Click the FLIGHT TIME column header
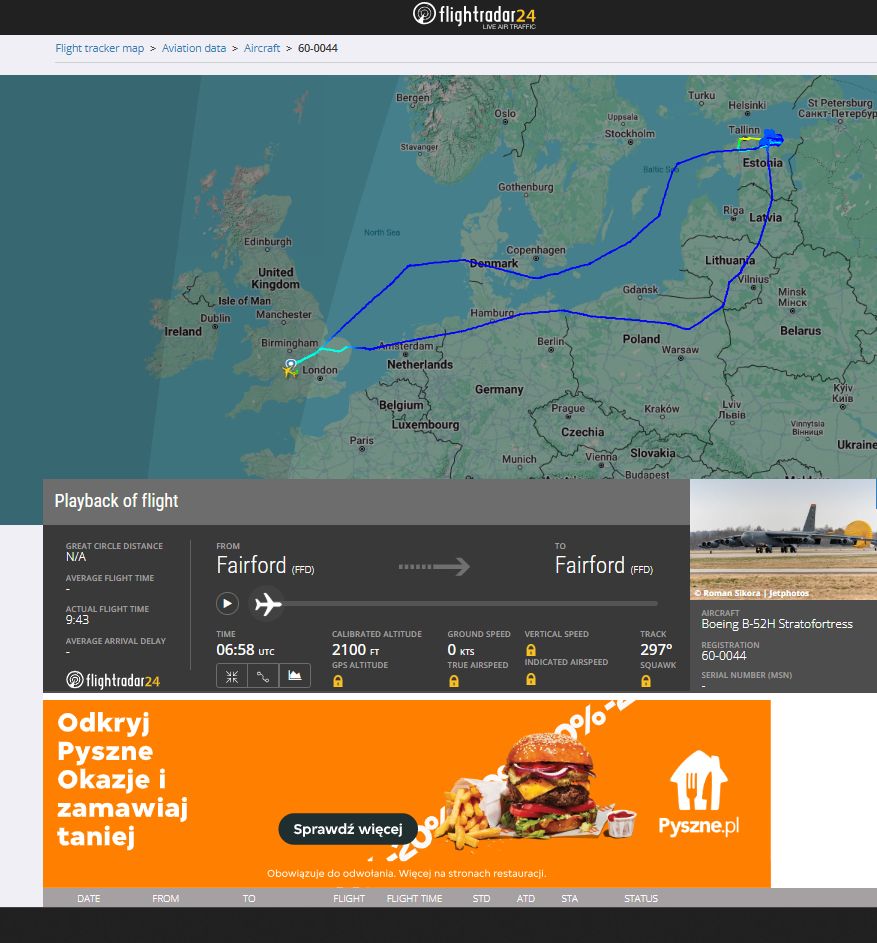Viewport: 877px width, 943px height. [x=414, y=898]
